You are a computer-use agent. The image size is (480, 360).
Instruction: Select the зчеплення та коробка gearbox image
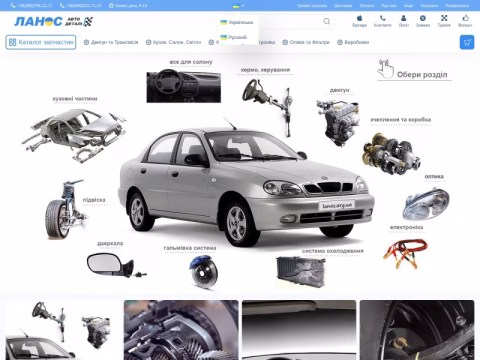coord(391,153)
